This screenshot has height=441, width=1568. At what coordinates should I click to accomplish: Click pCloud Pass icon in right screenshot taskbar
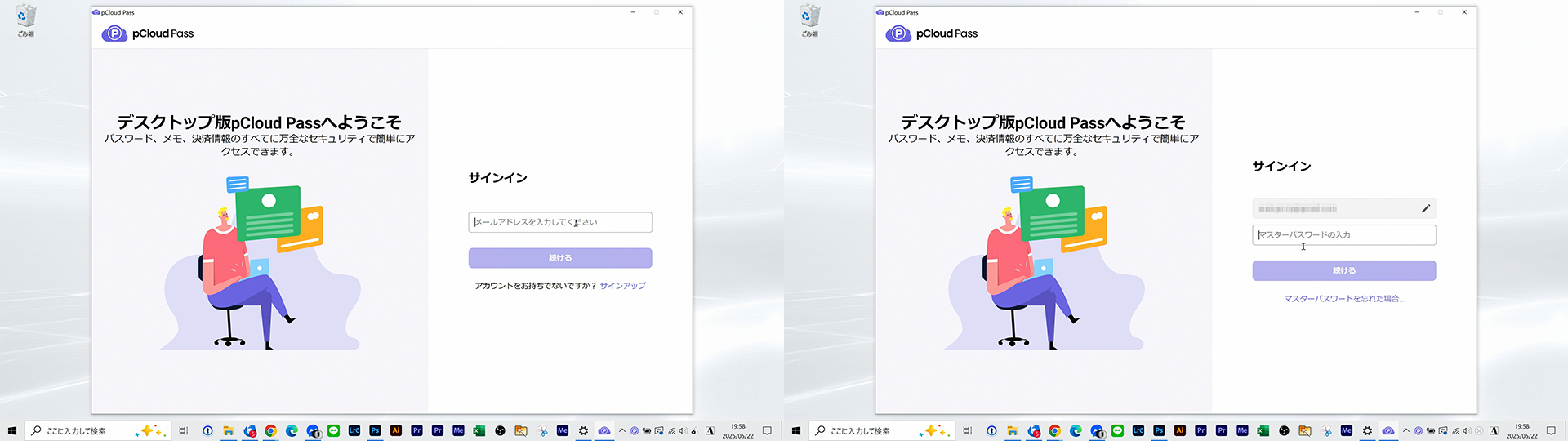tap(1388, 430)
